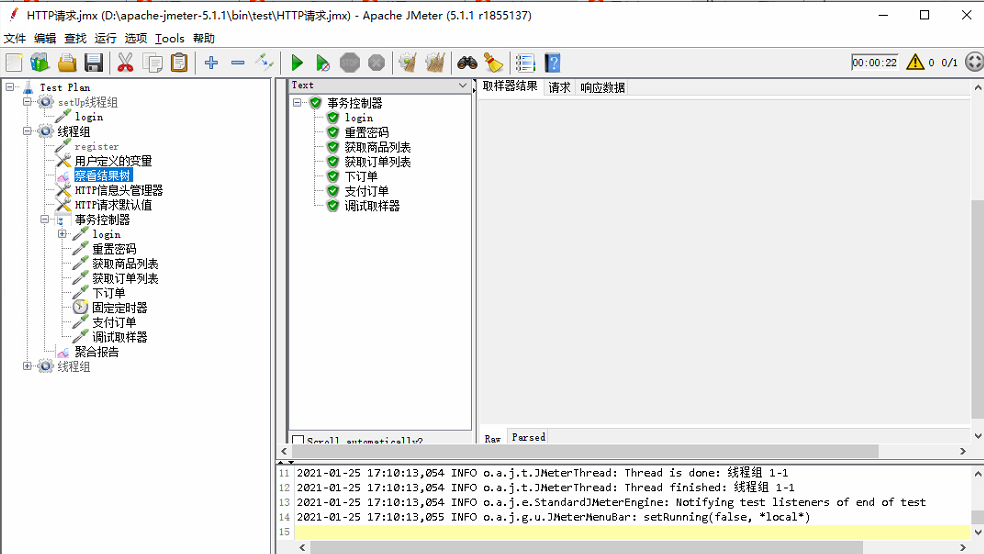Image resolution: width=984 pixels, height=554 pixels.
Task: Open the 运行 menu
Action: tap(105, 38)
